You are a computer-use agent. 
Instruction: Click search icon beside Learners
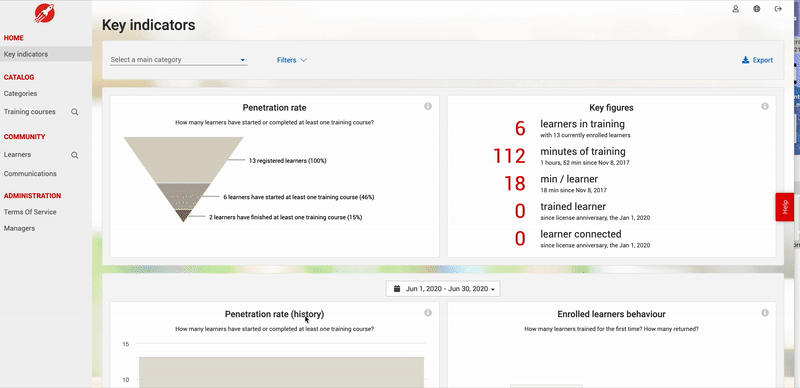point(74,155)
